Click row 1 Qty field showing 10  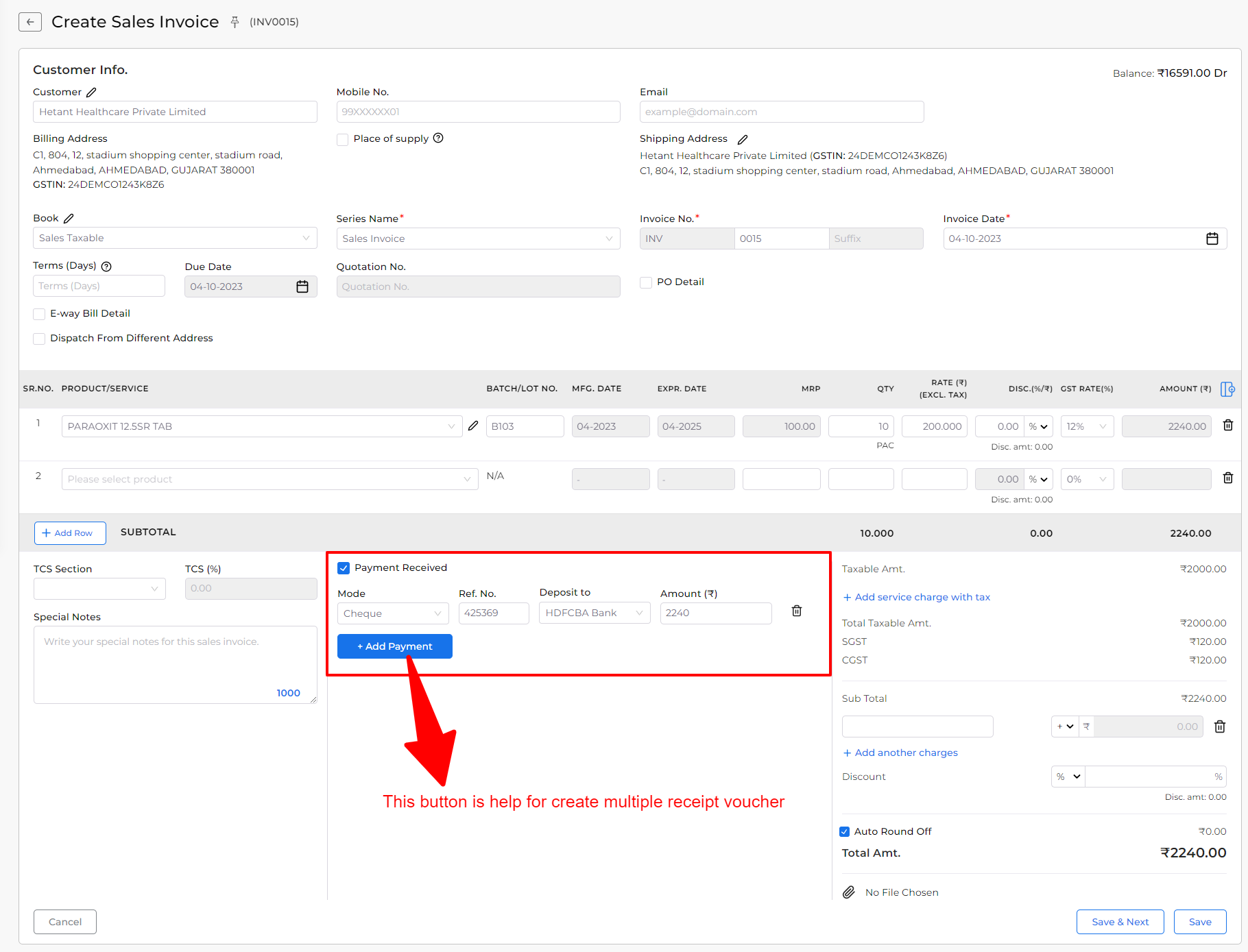click(861, 426)
